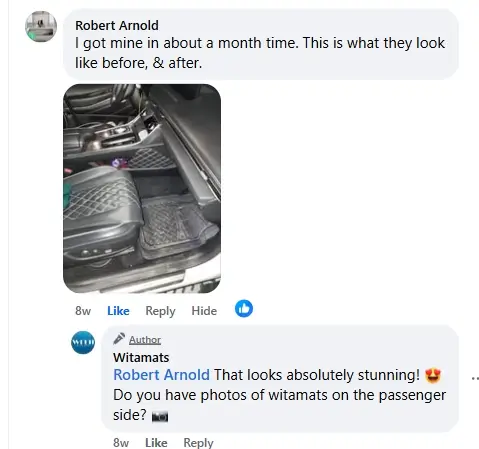
Task: Click the Witamats page avatar
Action: 83,342
